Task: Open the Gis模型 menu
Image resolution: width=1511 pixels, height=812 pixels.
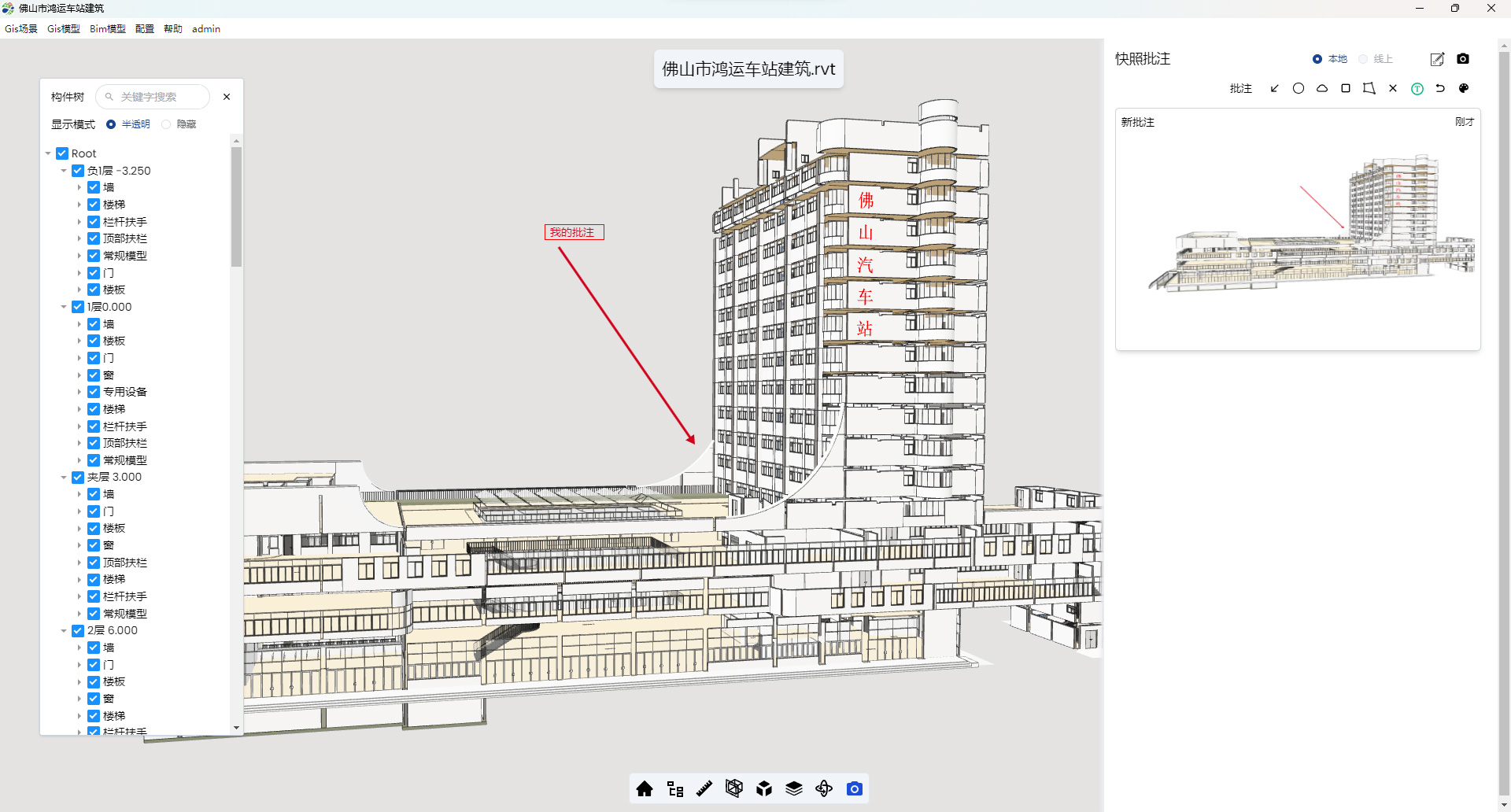Action: [x=64, y=29]
